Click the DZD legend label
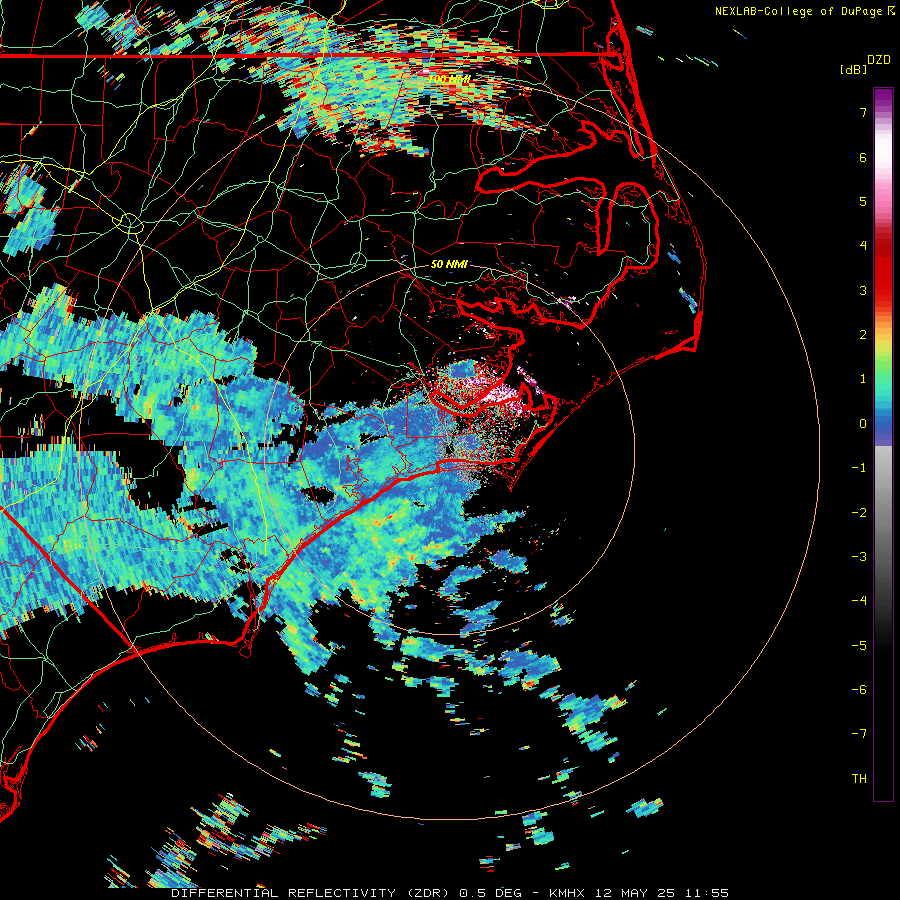Screen dimensions: 900x900 (879, 60)
